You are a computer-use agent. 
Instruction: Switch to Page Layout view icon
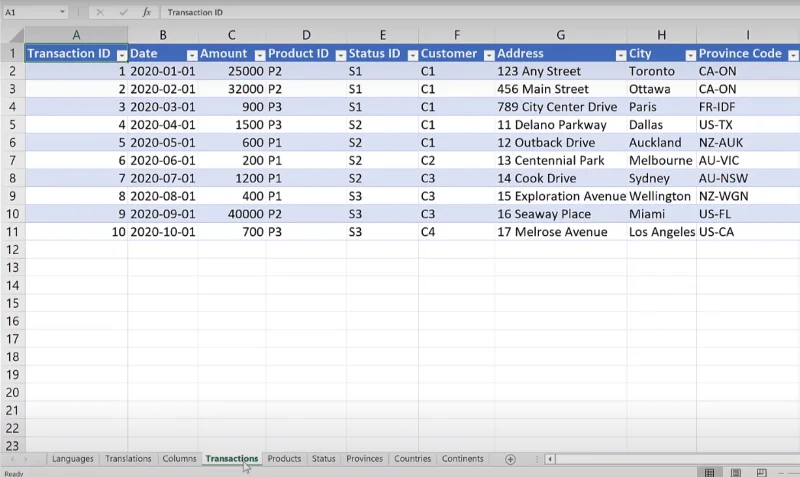pyautogui.click(x=735, y=472)
